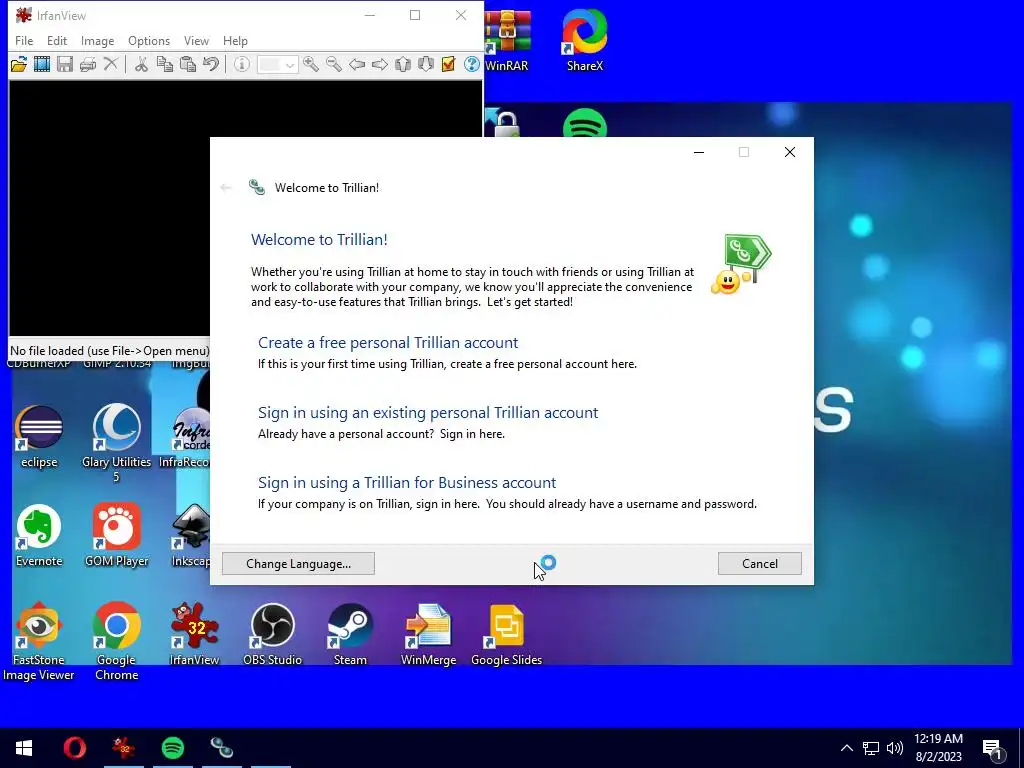Click the Previous file left arrow in IrfanView
This screenshot has height=768, width=1024.
pyautogui.click(x=357, y=64)
